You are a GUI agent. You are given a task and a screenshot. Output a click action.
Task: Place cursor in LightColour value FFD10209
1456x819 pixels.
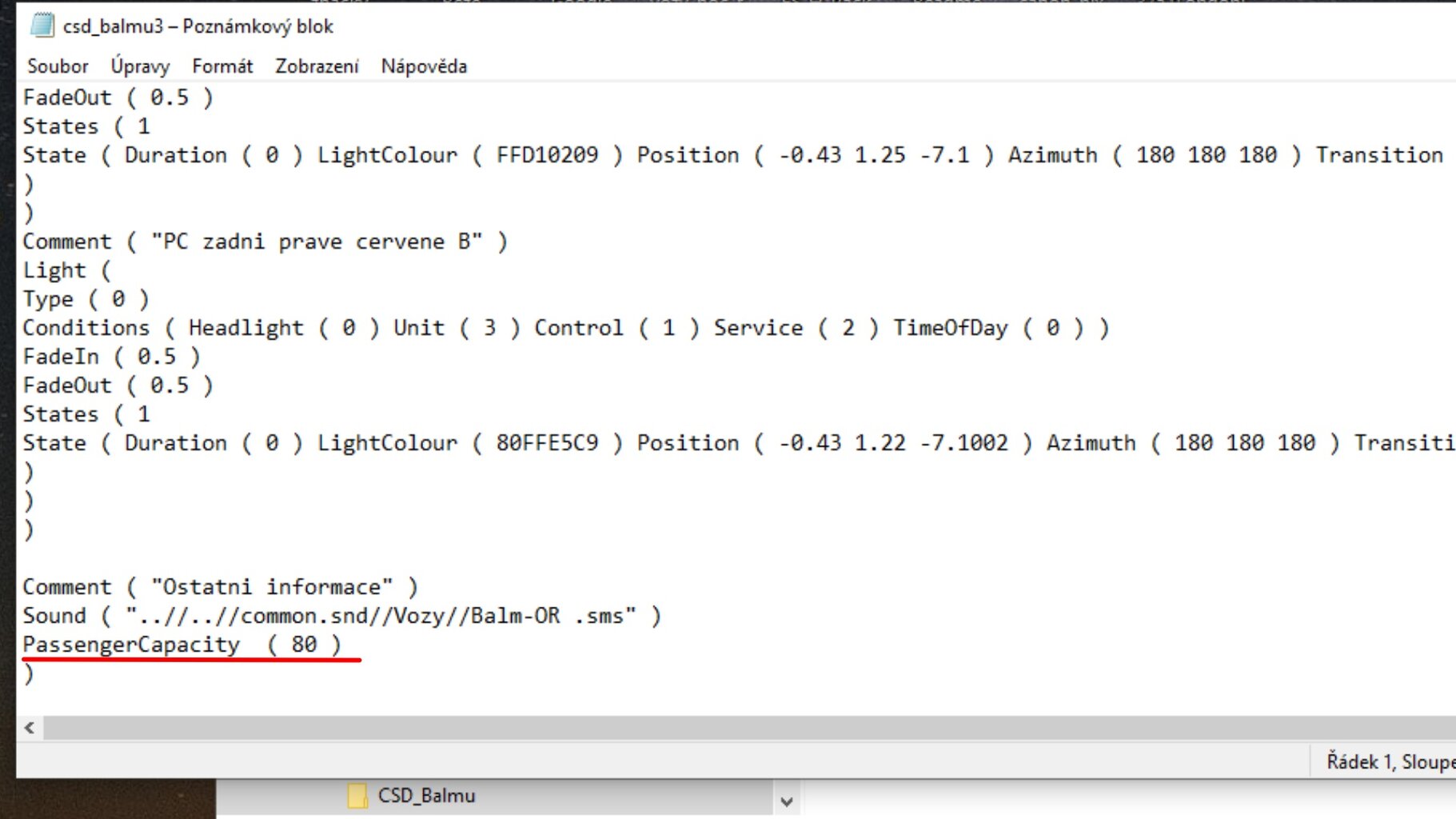point(547,155)
